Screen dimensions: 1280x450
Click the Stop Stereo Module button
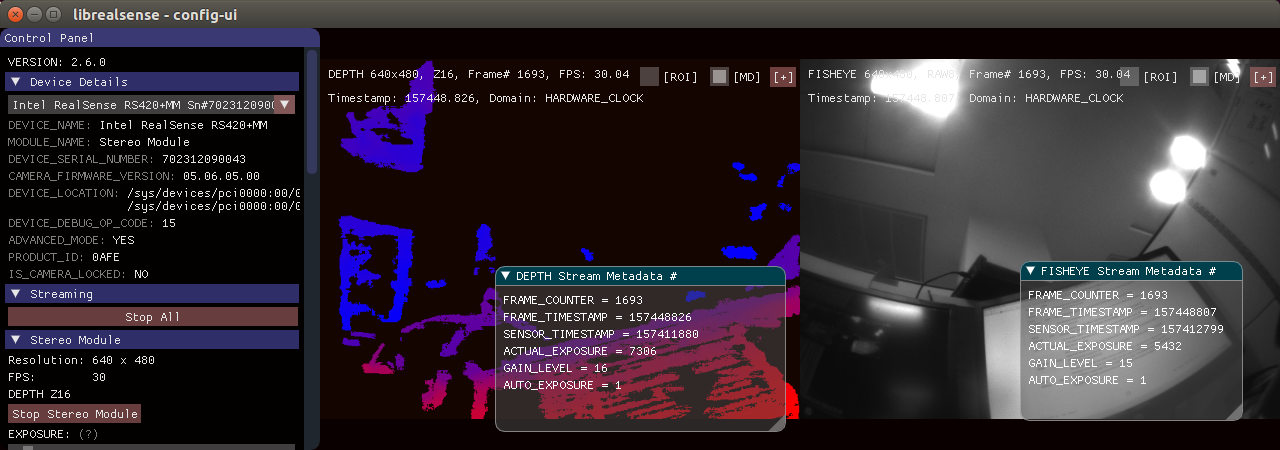74,414
